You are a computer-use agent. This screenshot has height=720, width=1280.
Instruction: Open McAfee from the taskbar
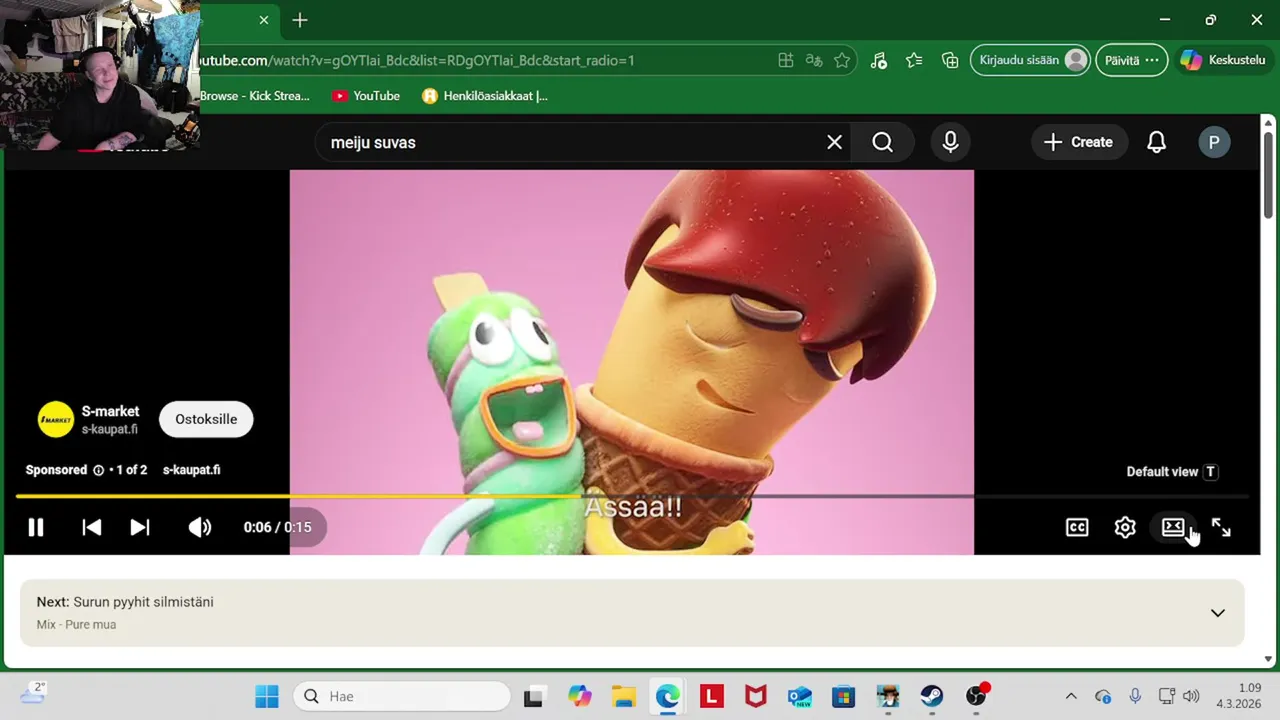click(x=756, y=696)
